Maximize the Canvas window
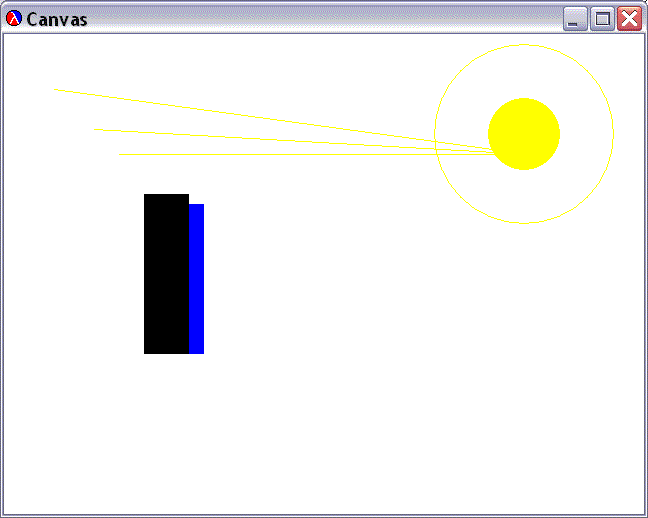Viewport: 648px width, 518px height. (602, 19)
